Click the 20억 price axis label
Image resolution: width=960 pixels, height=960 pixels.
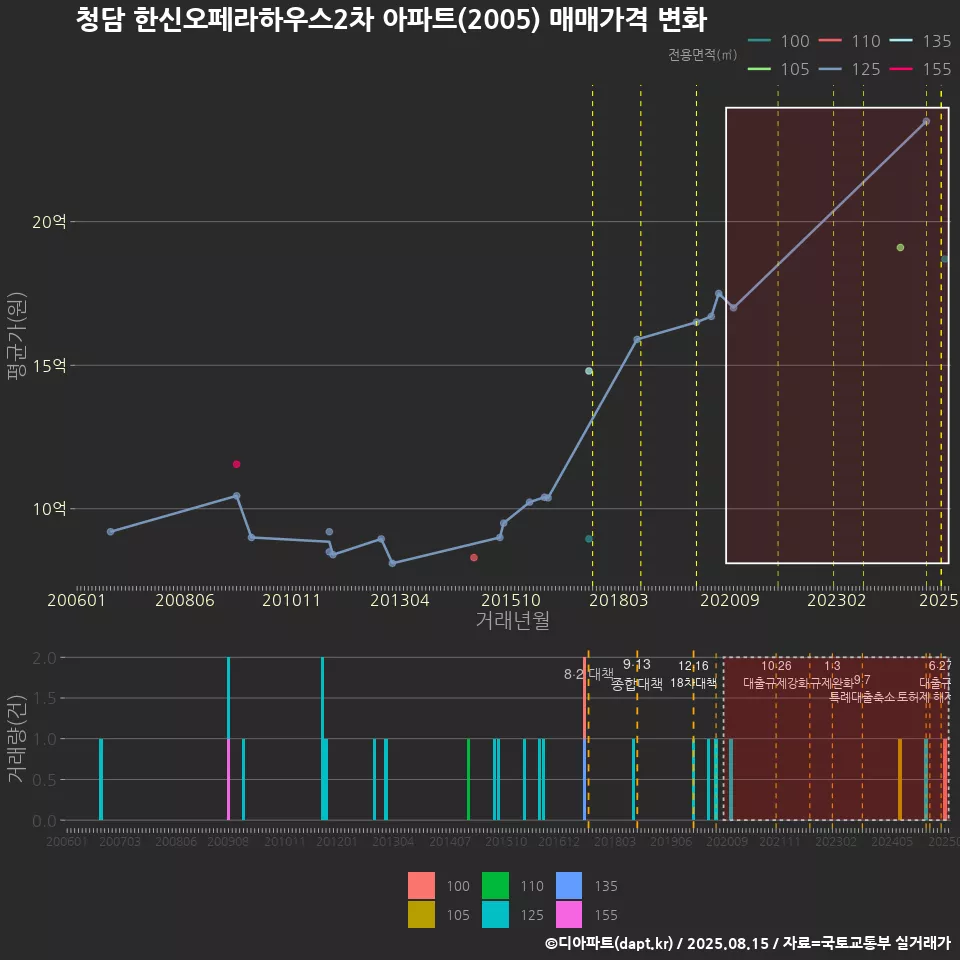(49, 222)
